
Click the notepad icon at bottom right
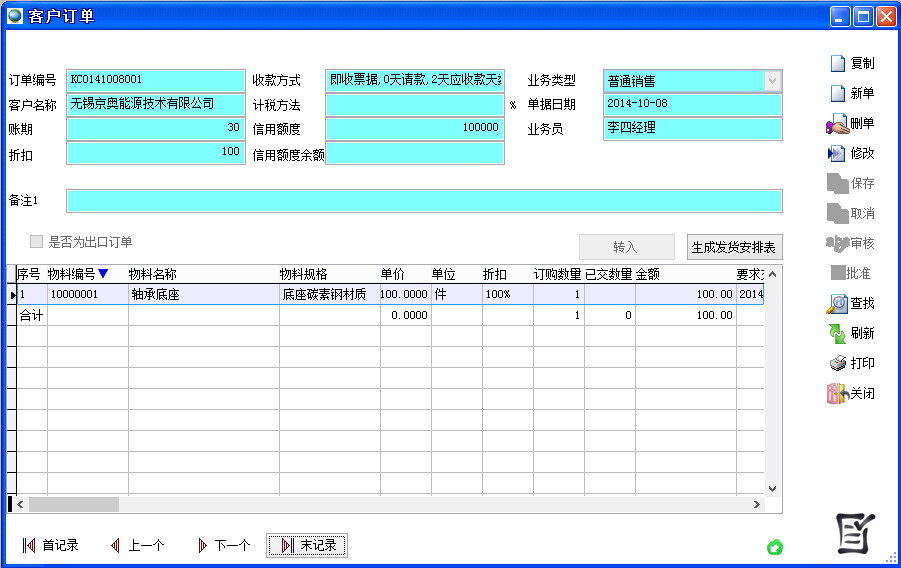coord(855,533)
